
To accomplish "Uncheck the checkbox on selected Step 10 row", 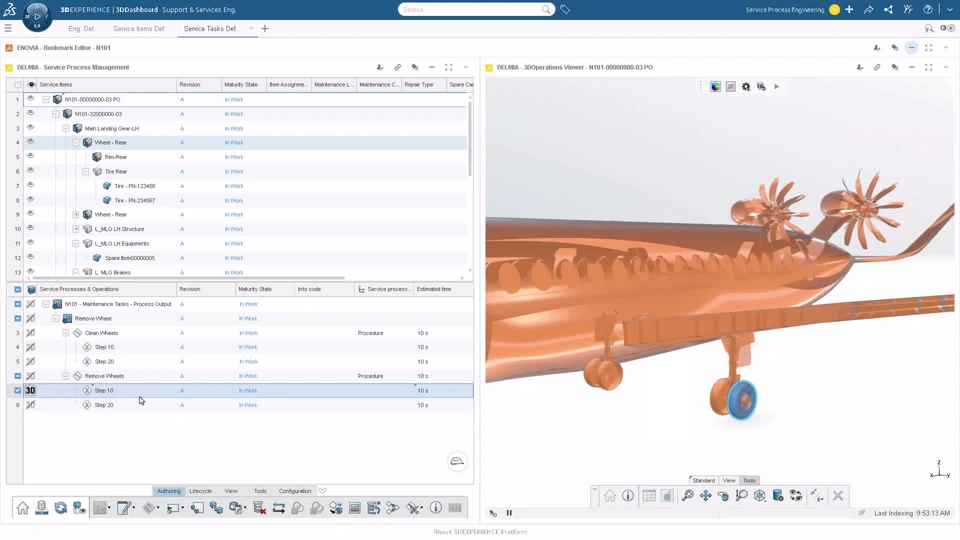I will [18, 390].
